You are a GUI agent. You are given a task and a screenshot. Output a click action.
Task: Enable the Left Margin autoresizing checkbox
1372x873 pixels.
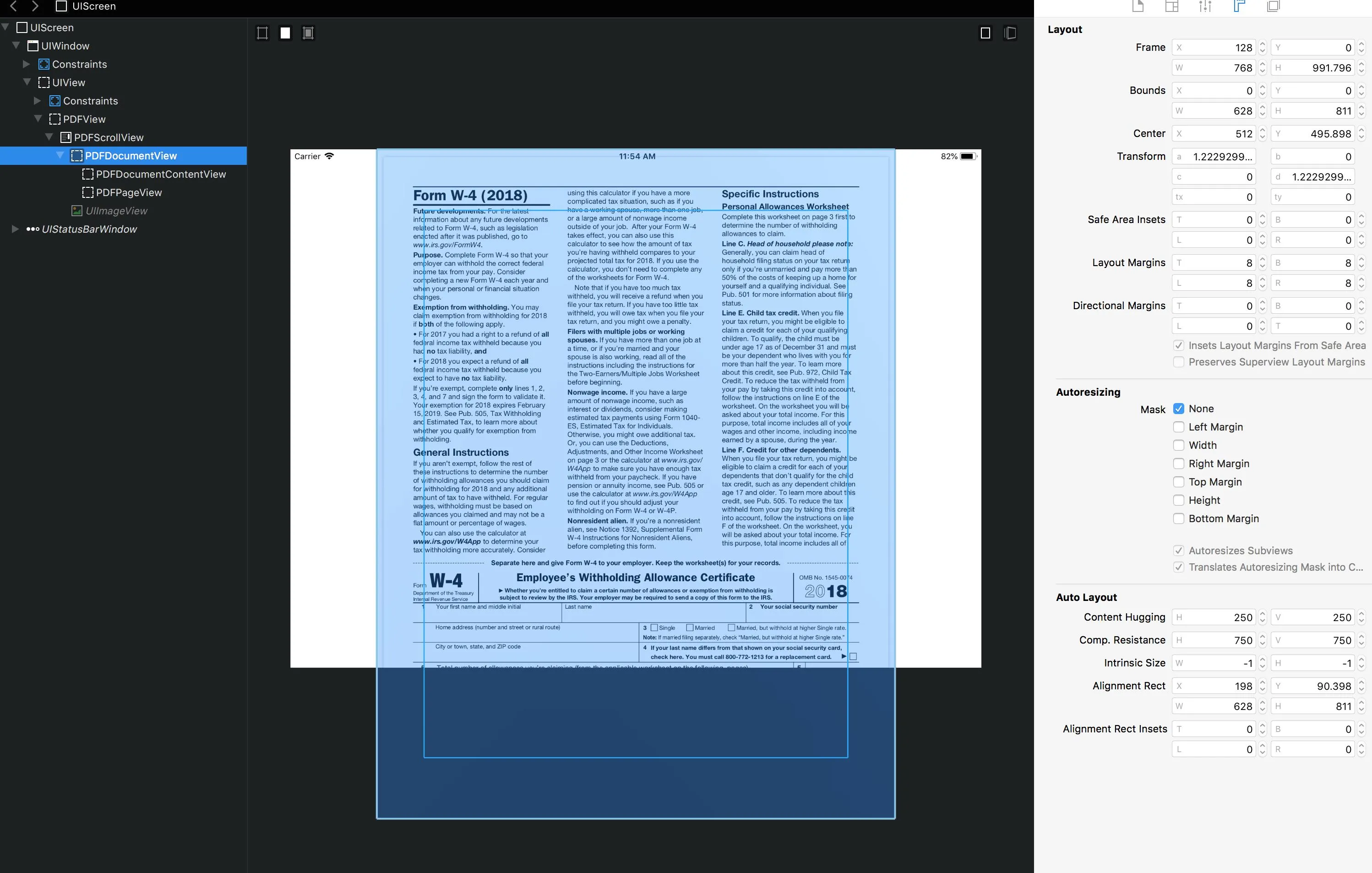click(1179, 427)
